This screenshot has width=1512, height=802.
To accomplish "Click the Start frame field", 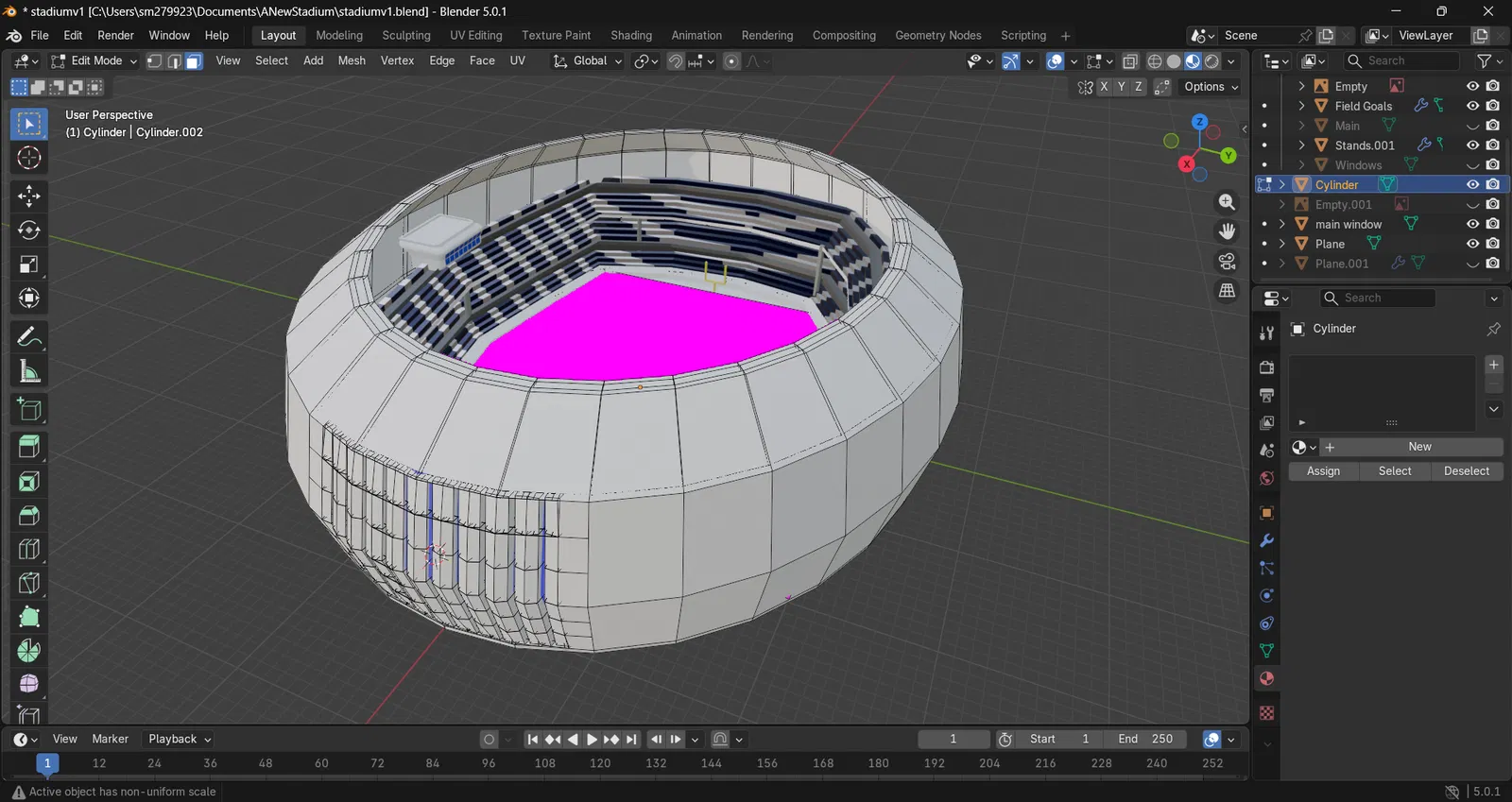I will tap(1059, 740).
